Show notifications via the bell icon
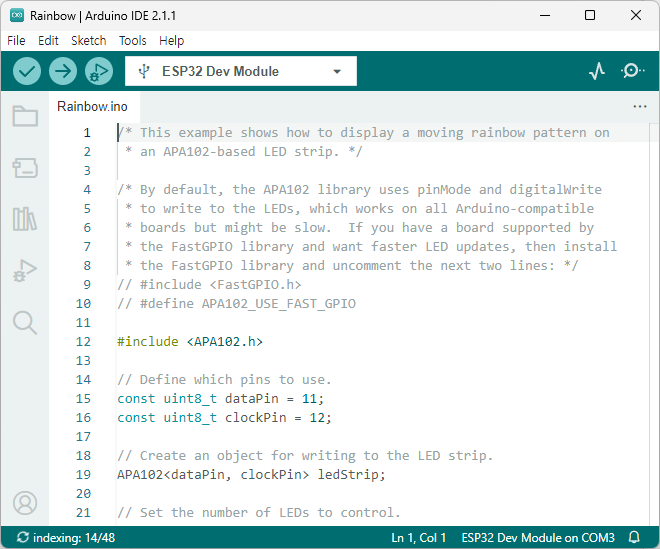660x549 pixels. [x=634, y=537]
